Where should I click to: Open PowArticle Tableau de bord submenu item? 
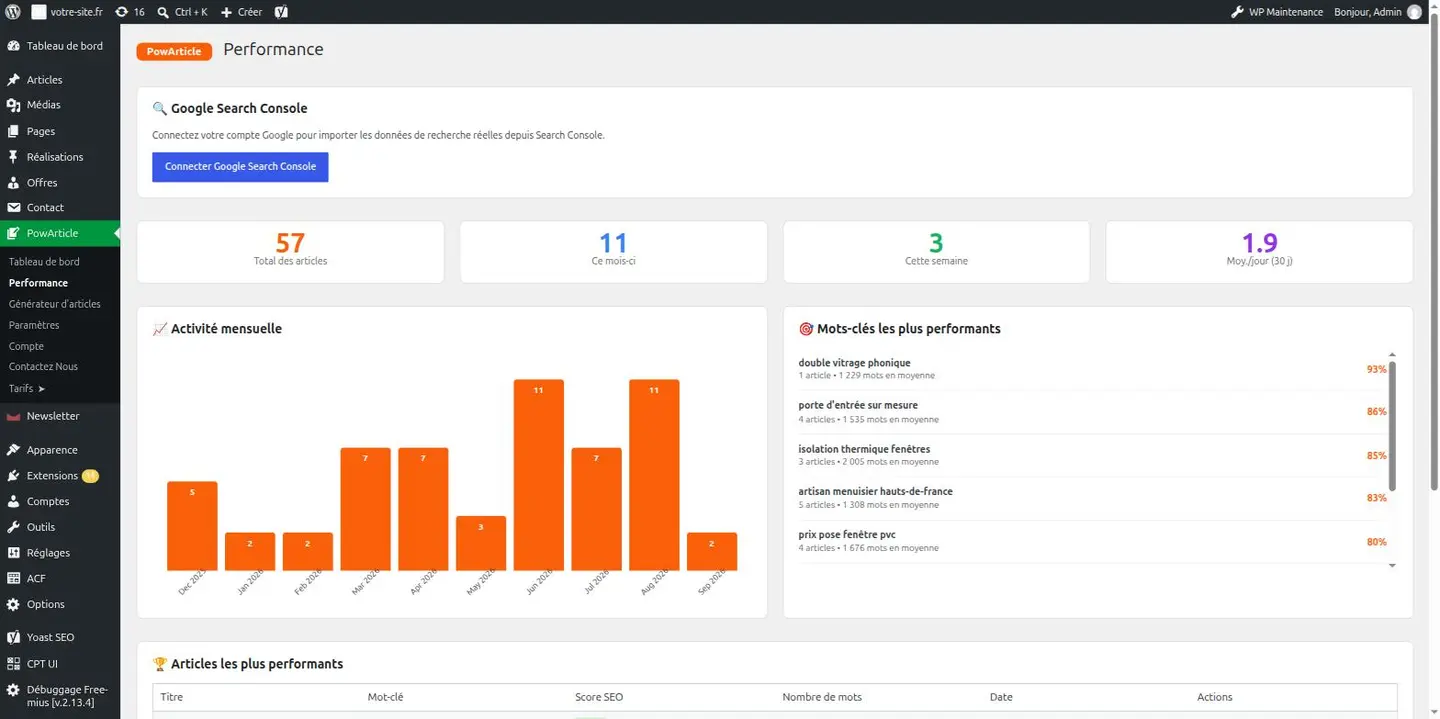[44, 262]
